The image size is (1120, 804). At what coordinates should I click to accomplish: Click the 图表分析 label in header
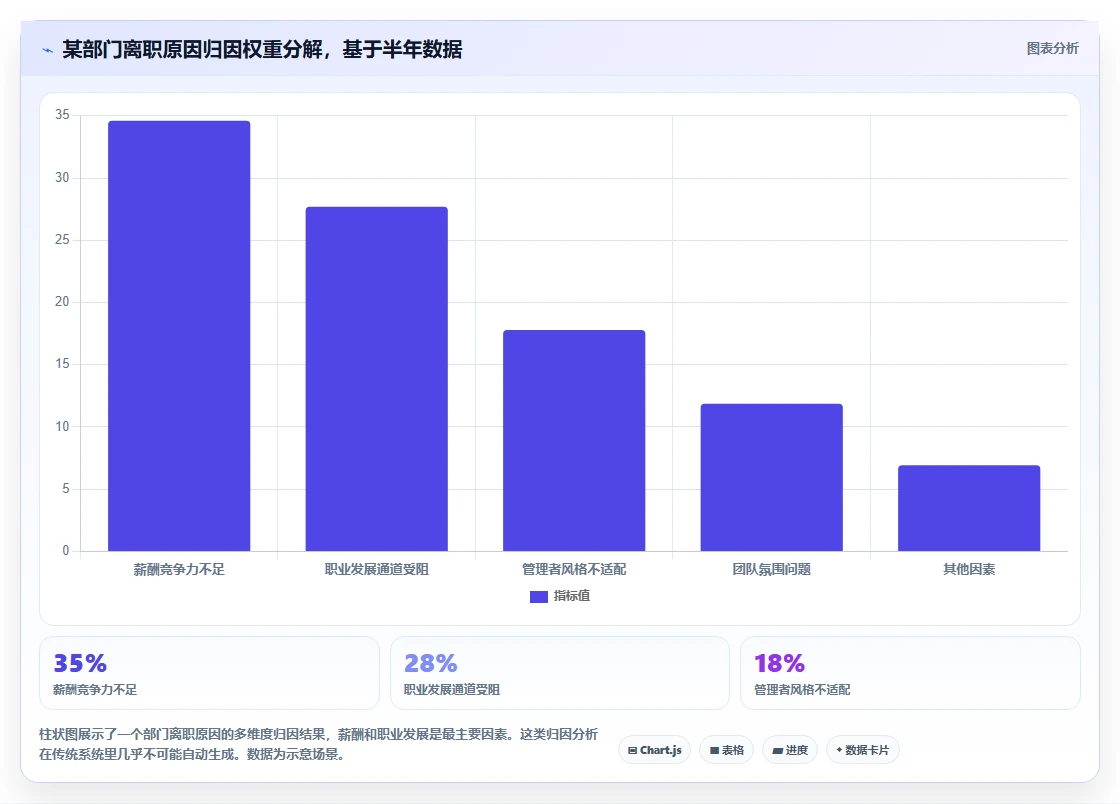[x=1052, y=49]
